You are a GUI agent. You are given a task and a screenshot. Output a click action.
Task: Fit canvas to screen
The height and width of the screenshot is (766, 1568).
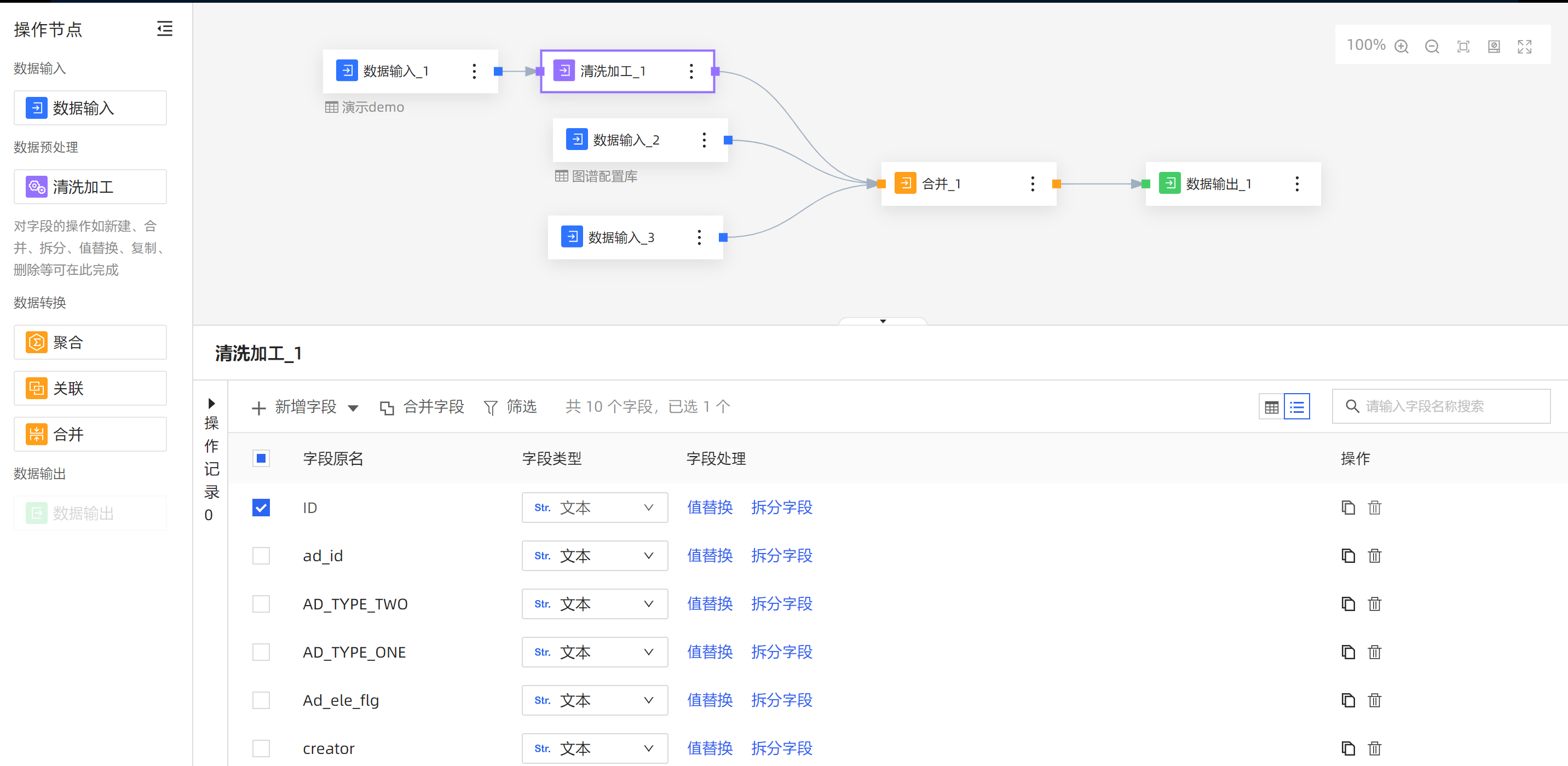1463,47
